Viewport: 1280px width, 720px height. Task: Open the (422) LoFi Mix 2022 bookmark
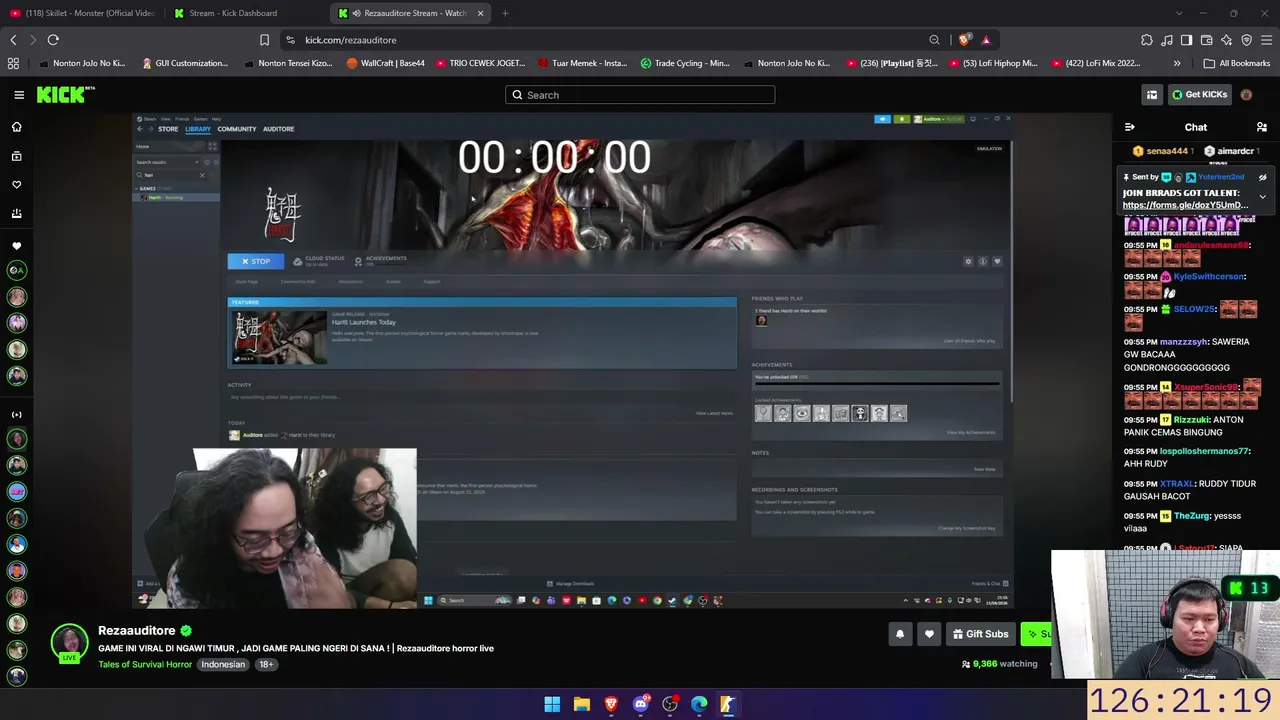point(1095,63)
